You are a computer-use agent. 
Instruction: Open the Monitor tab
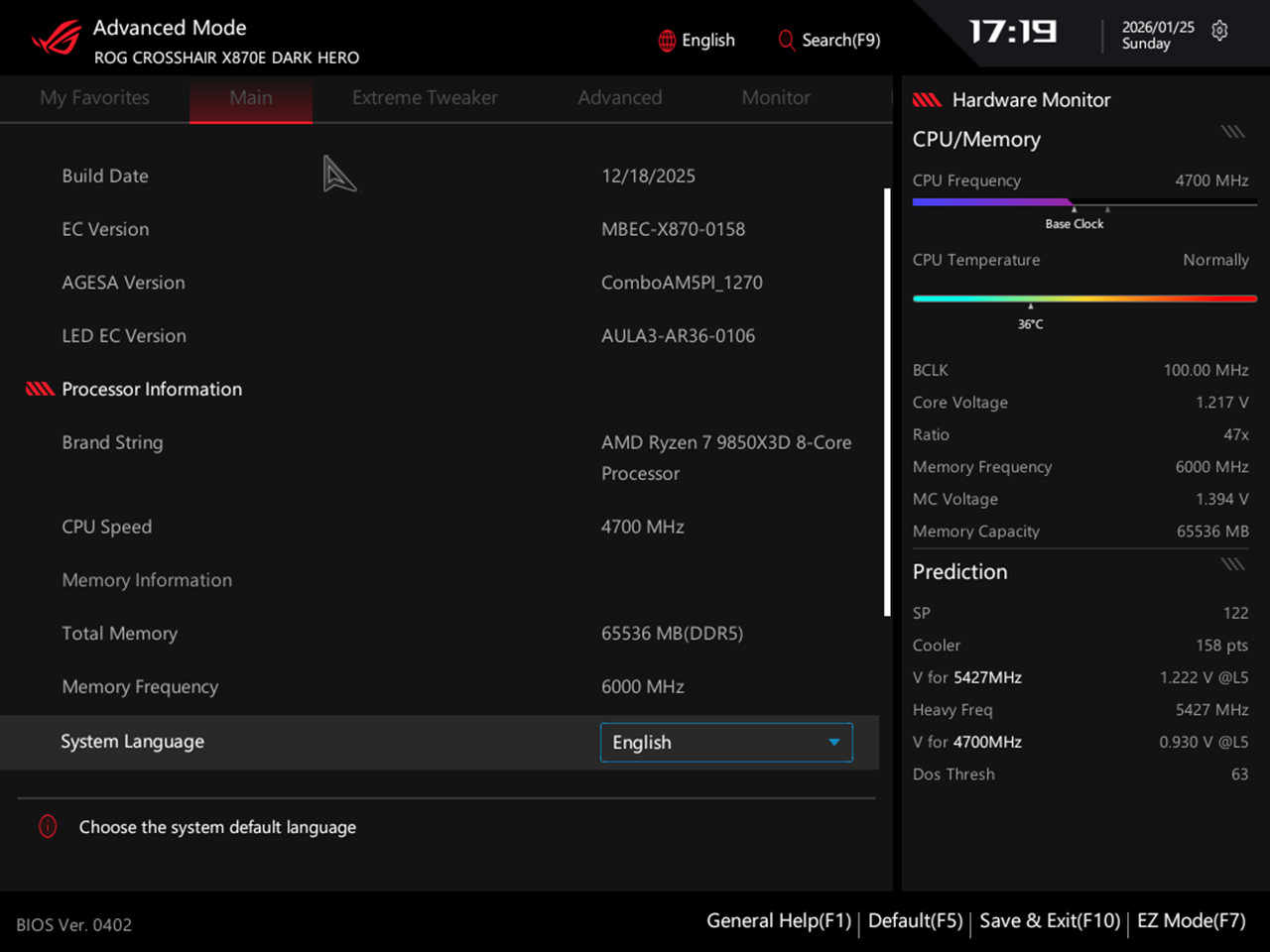(x=776, y=97)
